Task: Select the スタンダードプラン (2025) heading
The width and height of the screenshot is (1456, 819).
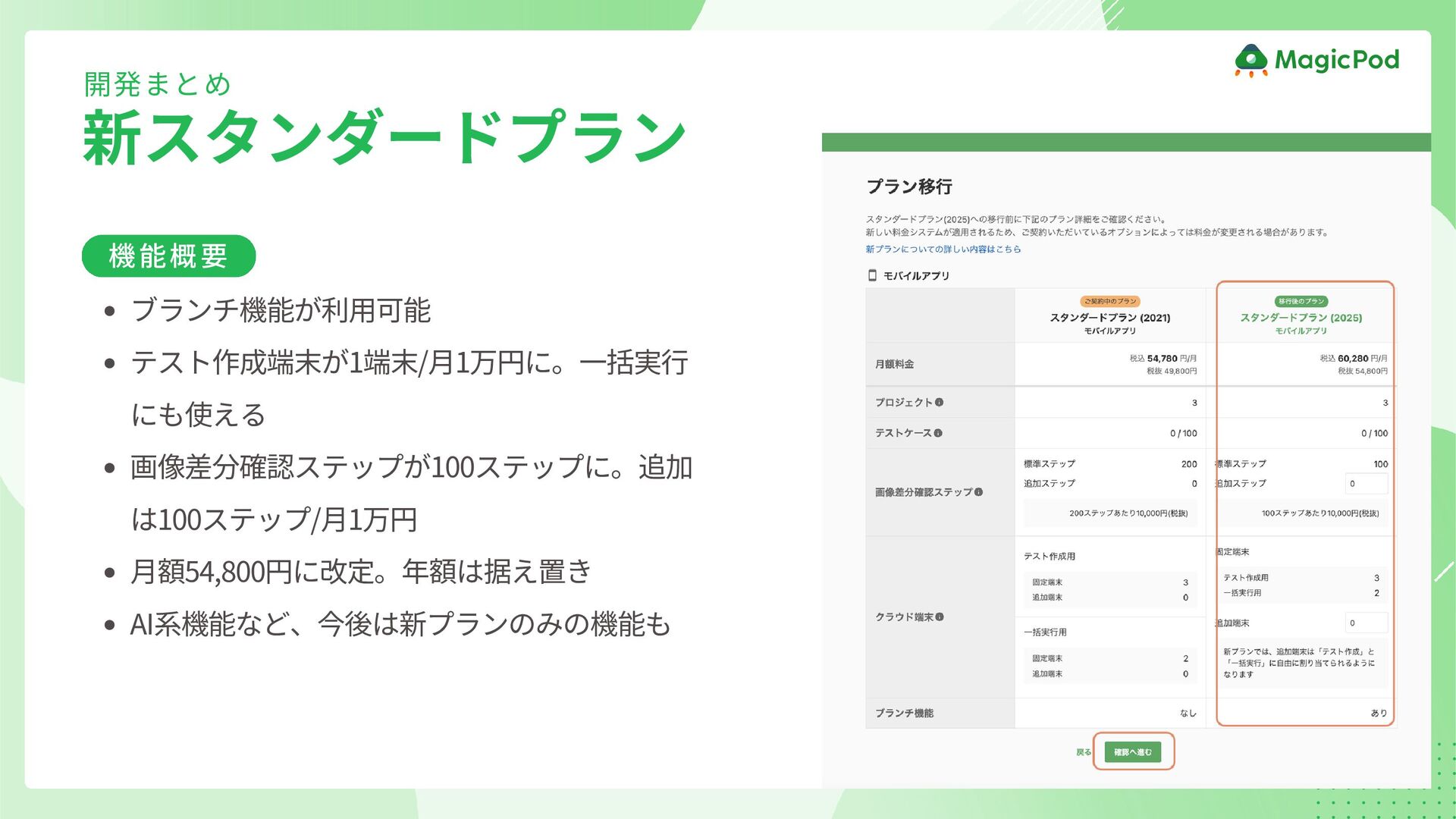Action: pyautogui.click(x=1301, y=318)
